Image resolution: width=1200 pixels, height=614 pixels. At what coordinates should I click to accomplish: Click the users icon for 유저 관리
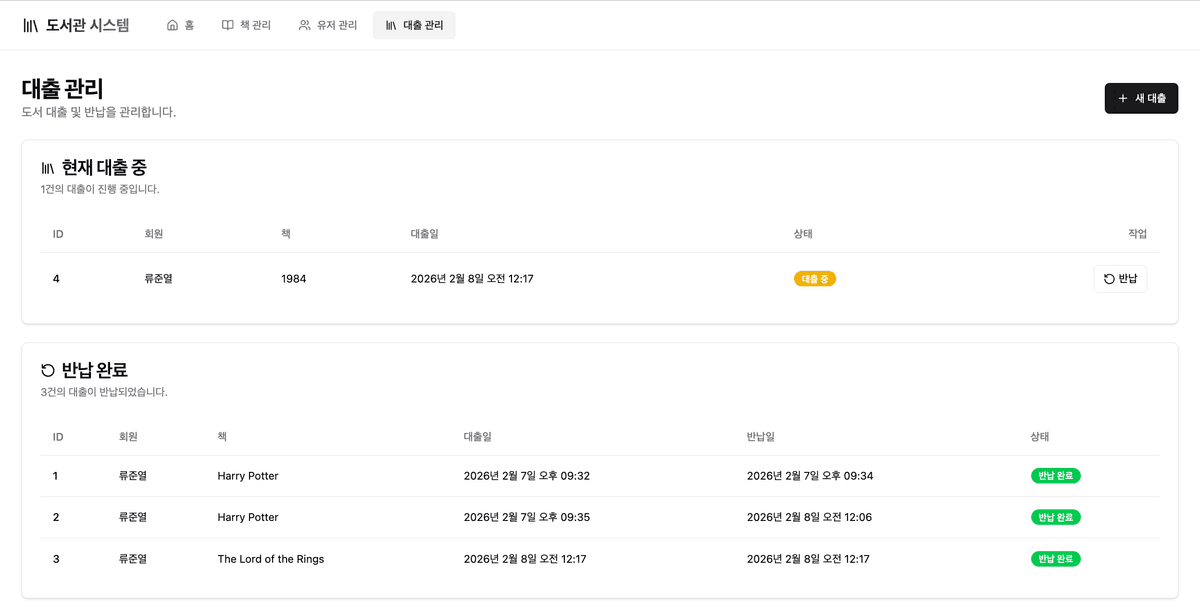(305, 26)
